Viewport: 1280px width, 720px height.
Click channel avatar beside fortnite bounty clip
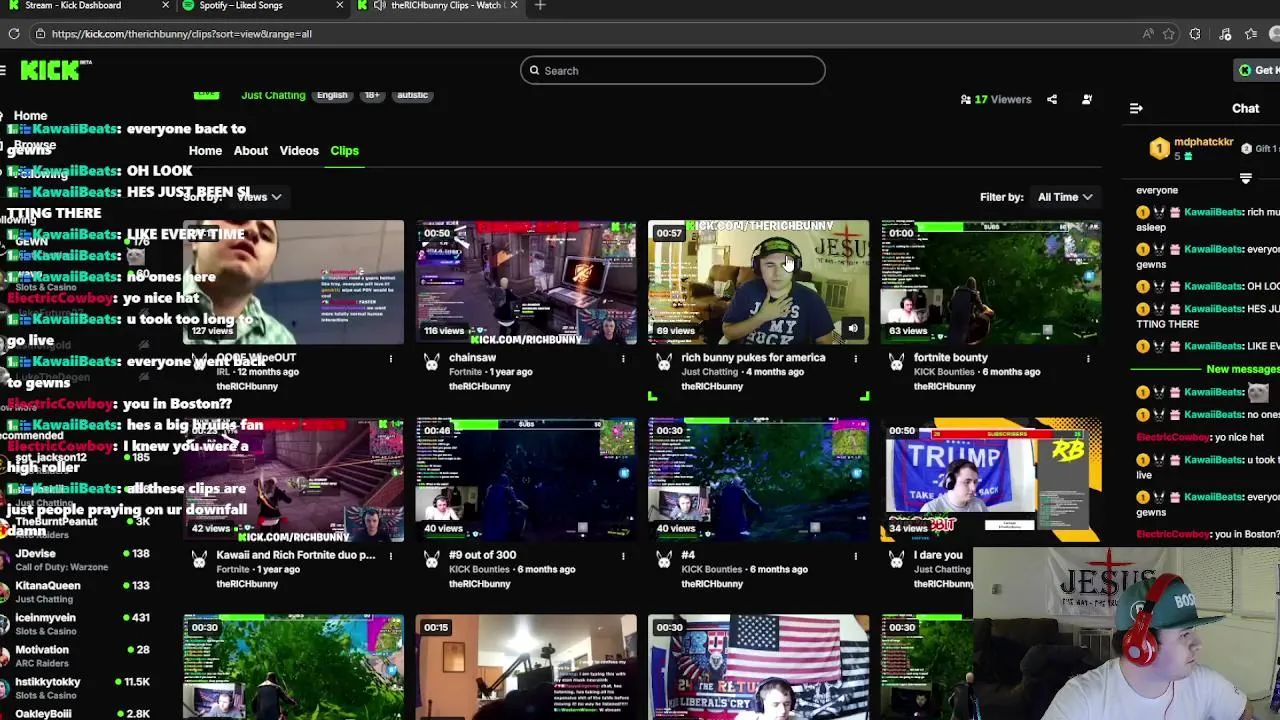coord(896,363)
